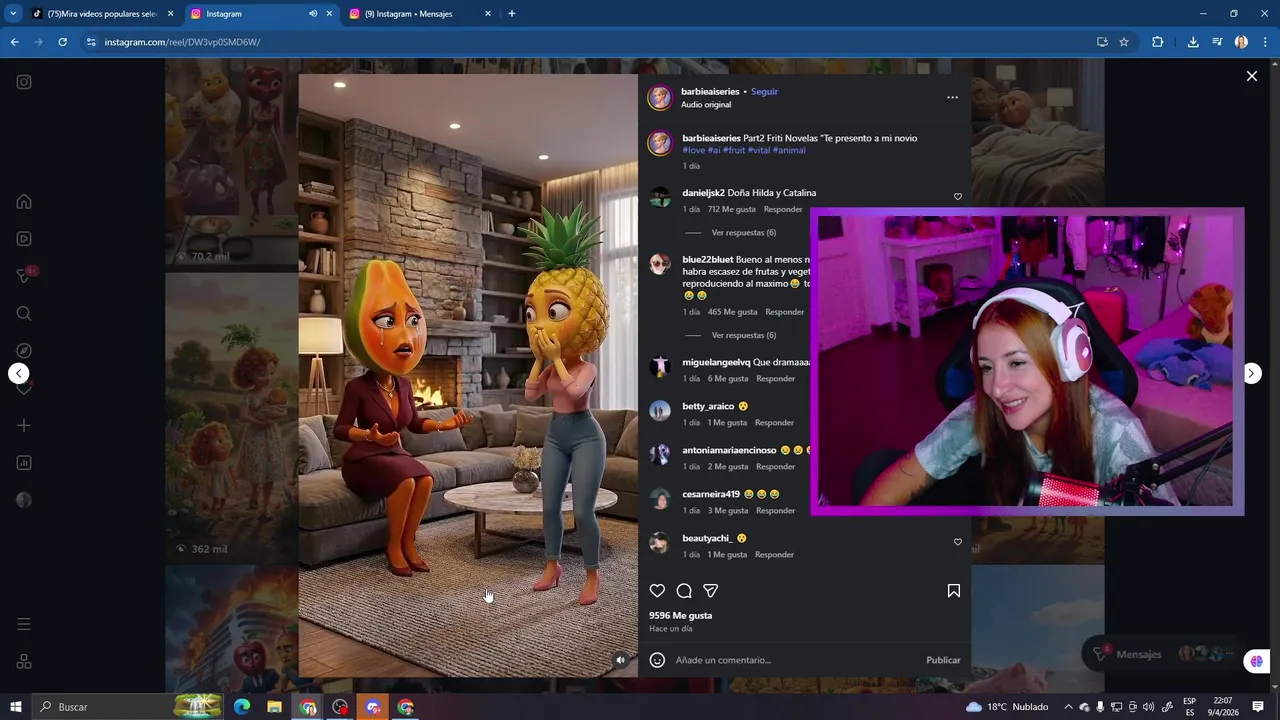Click the address bar URL
The width and height of the screenshot is (1280, 720).
pos(182,42)
